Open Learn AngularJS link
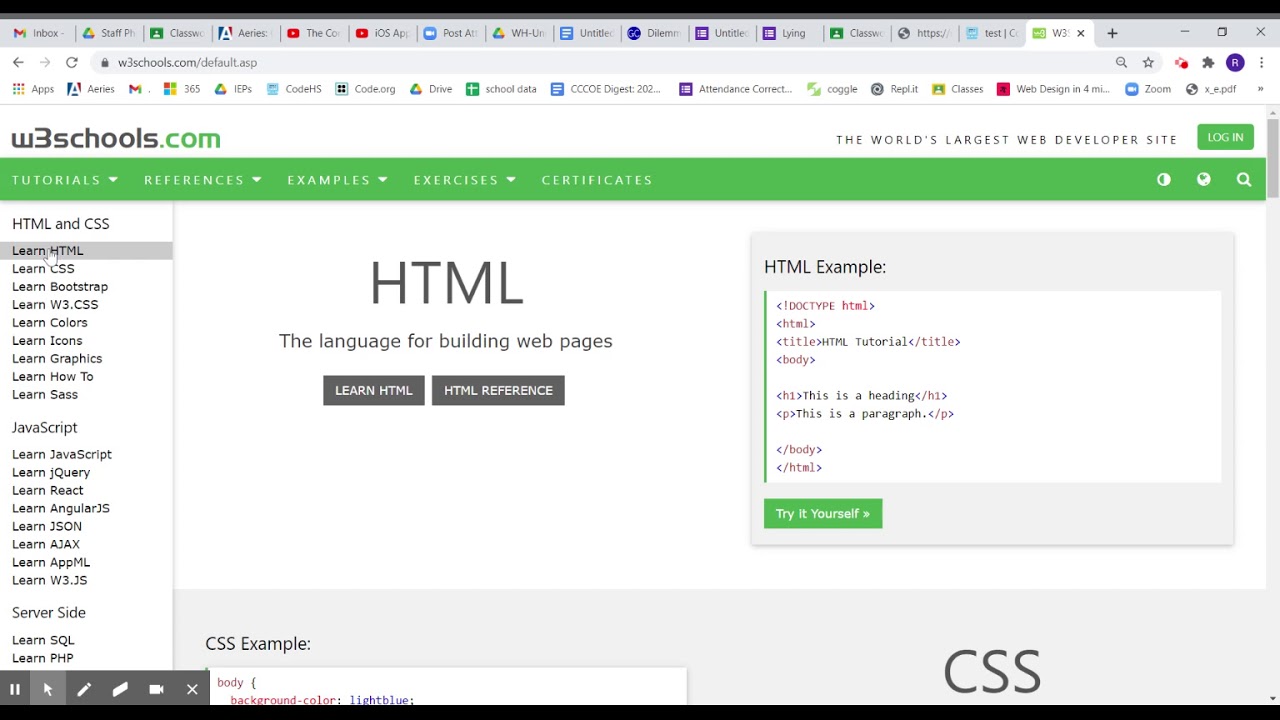Screen dimensions: 1280x720 pos(61,509)
